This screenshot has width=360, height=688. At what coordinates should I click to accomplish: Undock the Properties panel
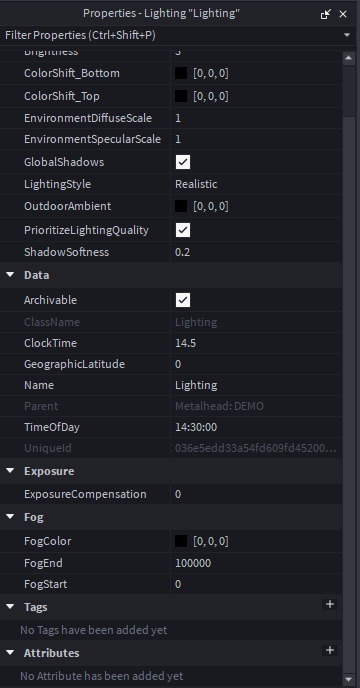point(326,14)
